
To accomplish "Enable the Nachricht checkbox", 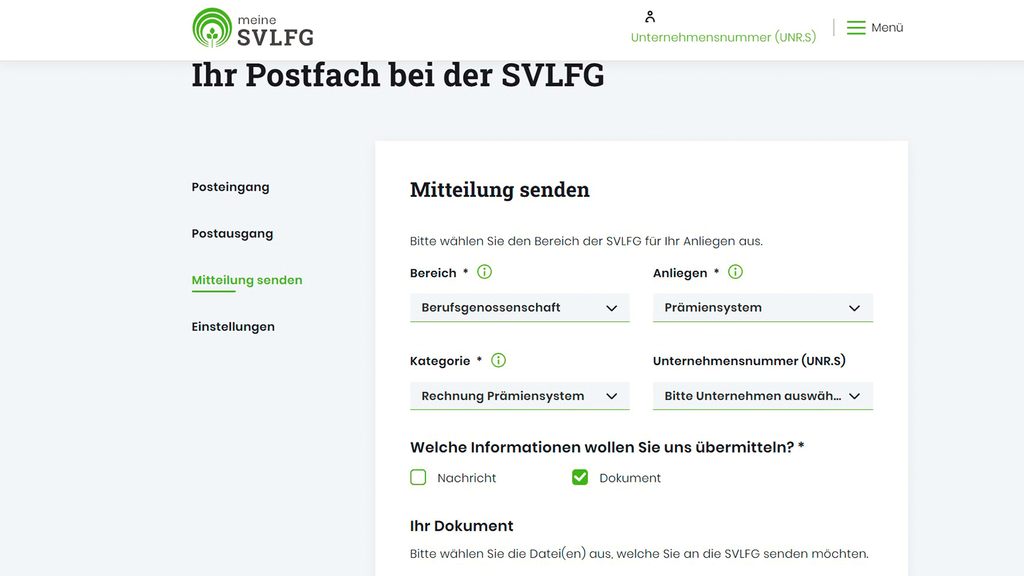I will [418, 477].
